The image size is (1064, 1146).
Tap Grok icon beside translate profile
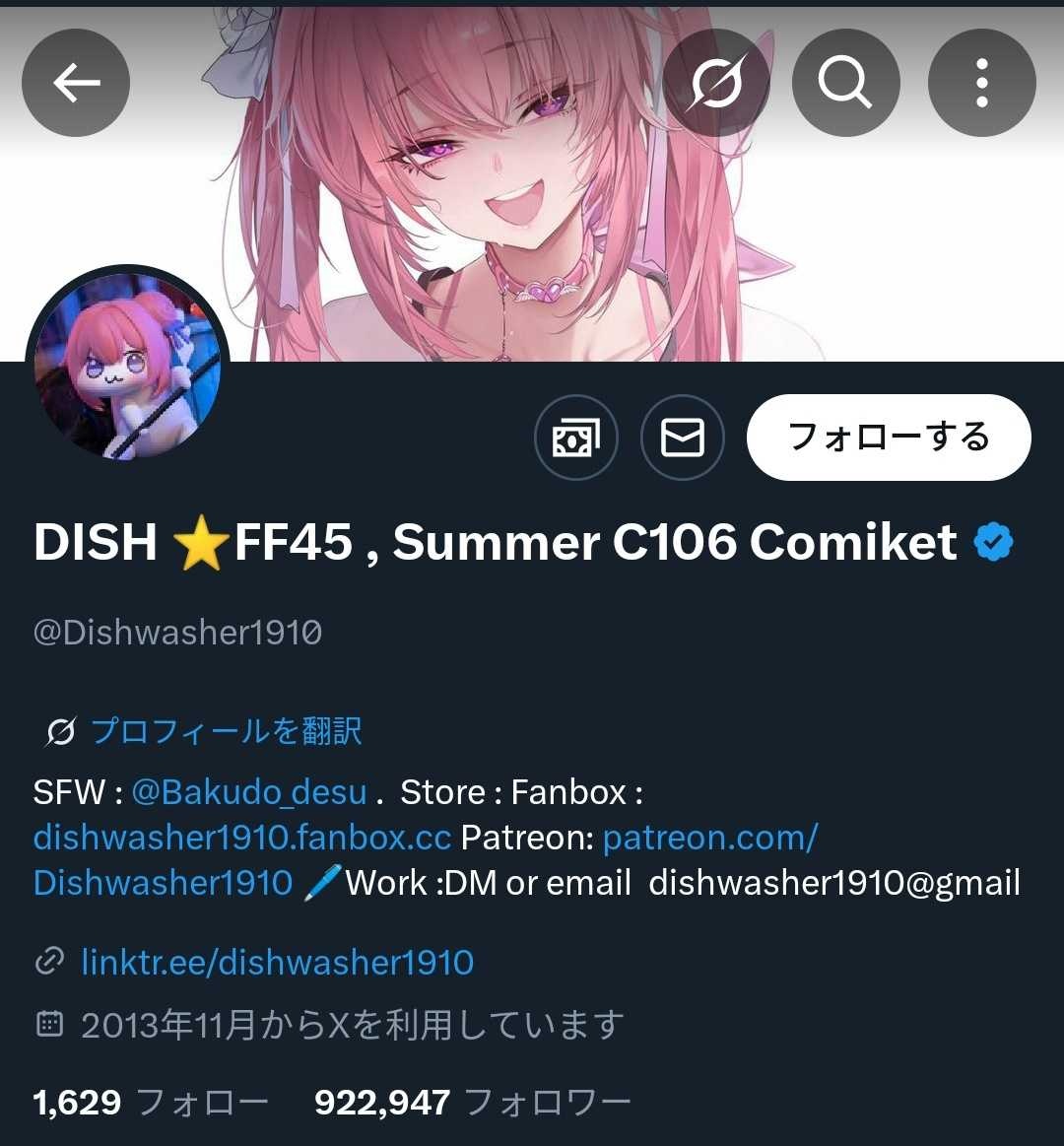click(61, 731)
